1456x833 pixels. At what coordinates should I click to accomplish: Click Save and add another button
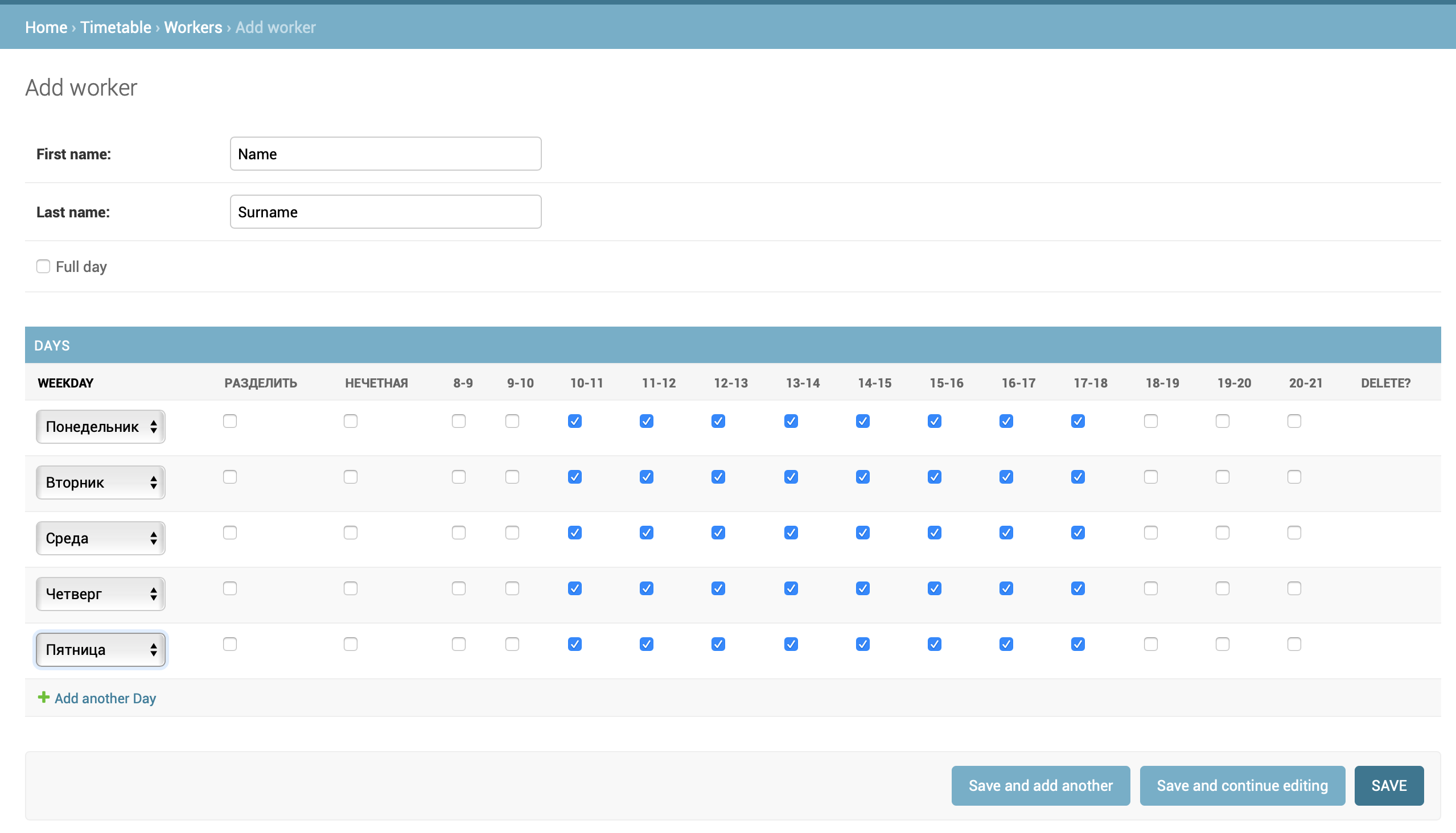click(x=1040, y=786)
